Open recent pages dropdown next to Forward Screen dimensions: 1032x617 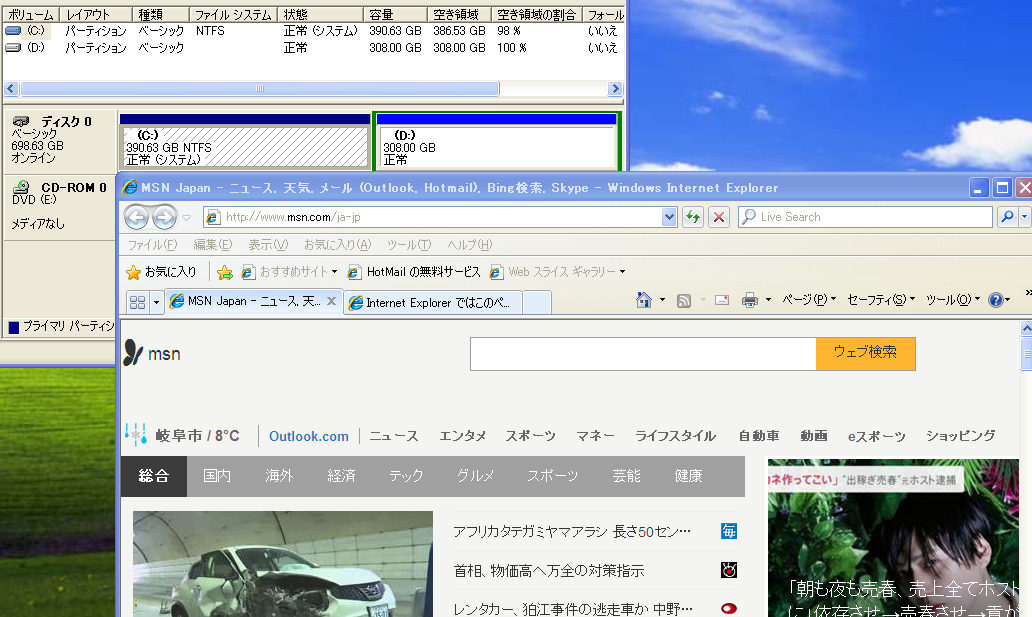(187, 217)
